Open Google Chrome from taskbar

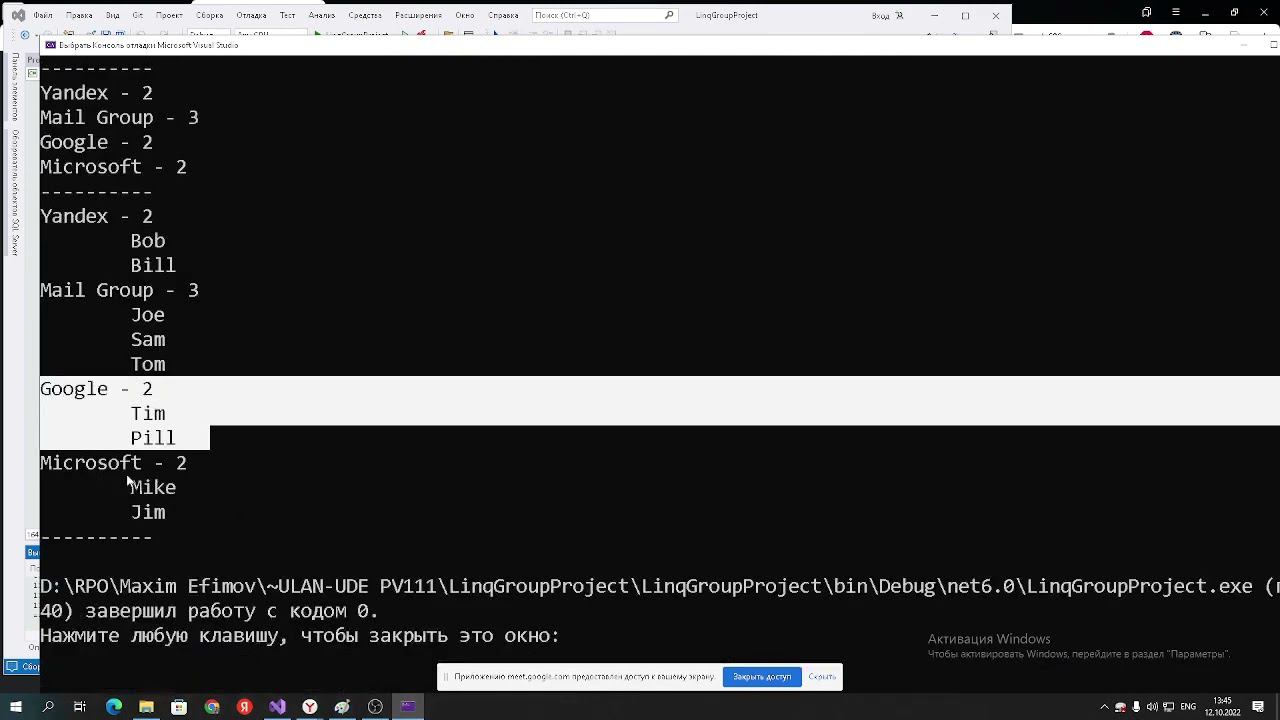click(x=212, y=707)
